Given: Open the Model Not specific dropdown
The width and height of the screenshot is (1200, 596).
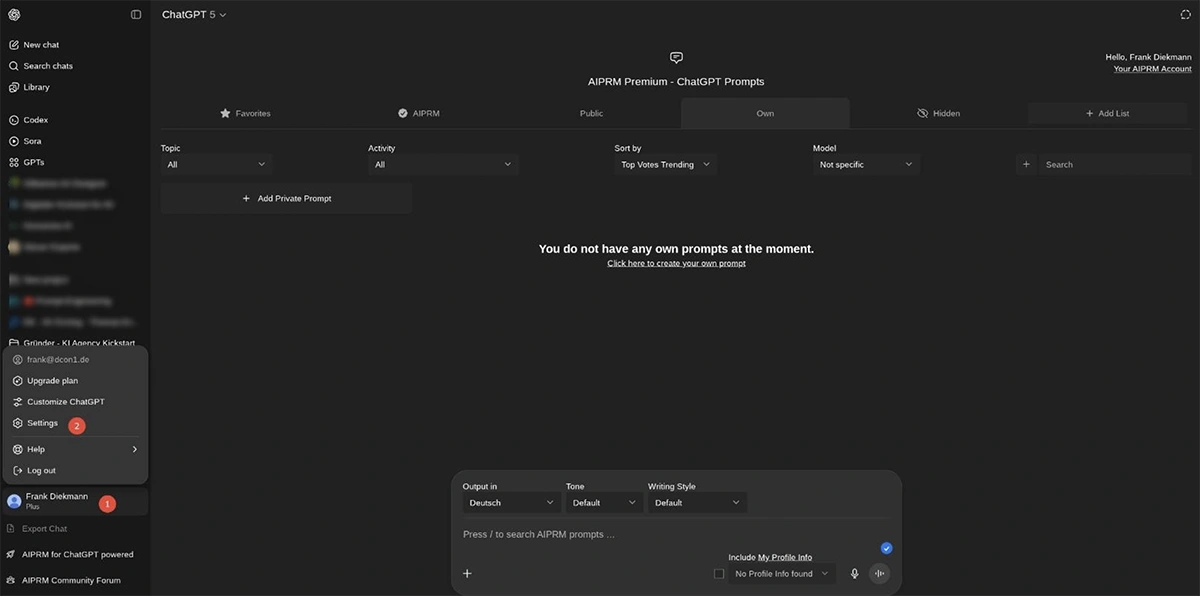Looking at the screenshot, I should pyautogui.click(x=866, y=164).
